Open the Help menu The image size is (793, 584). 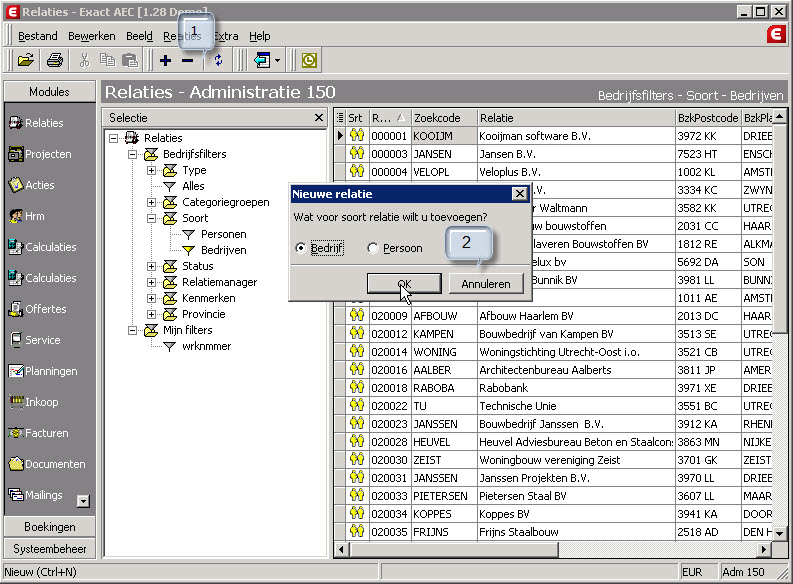click(259, 36)
